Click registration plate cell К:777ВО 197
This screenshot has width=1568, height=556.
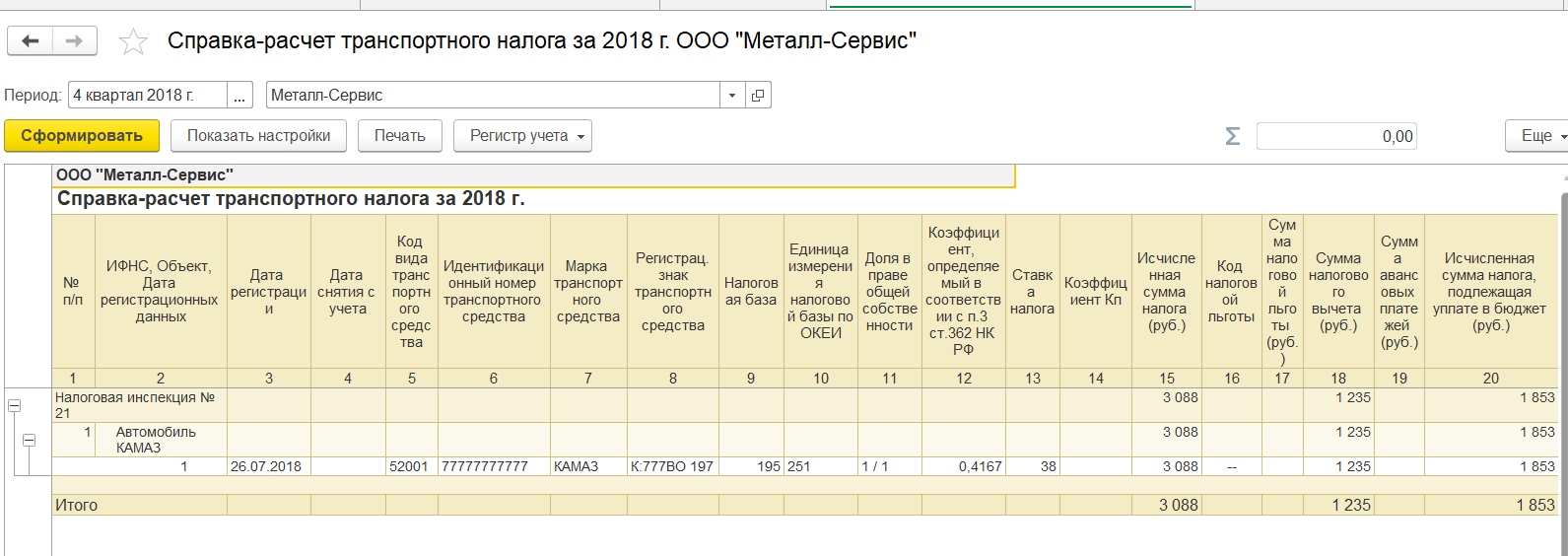[x=673, y=466]
